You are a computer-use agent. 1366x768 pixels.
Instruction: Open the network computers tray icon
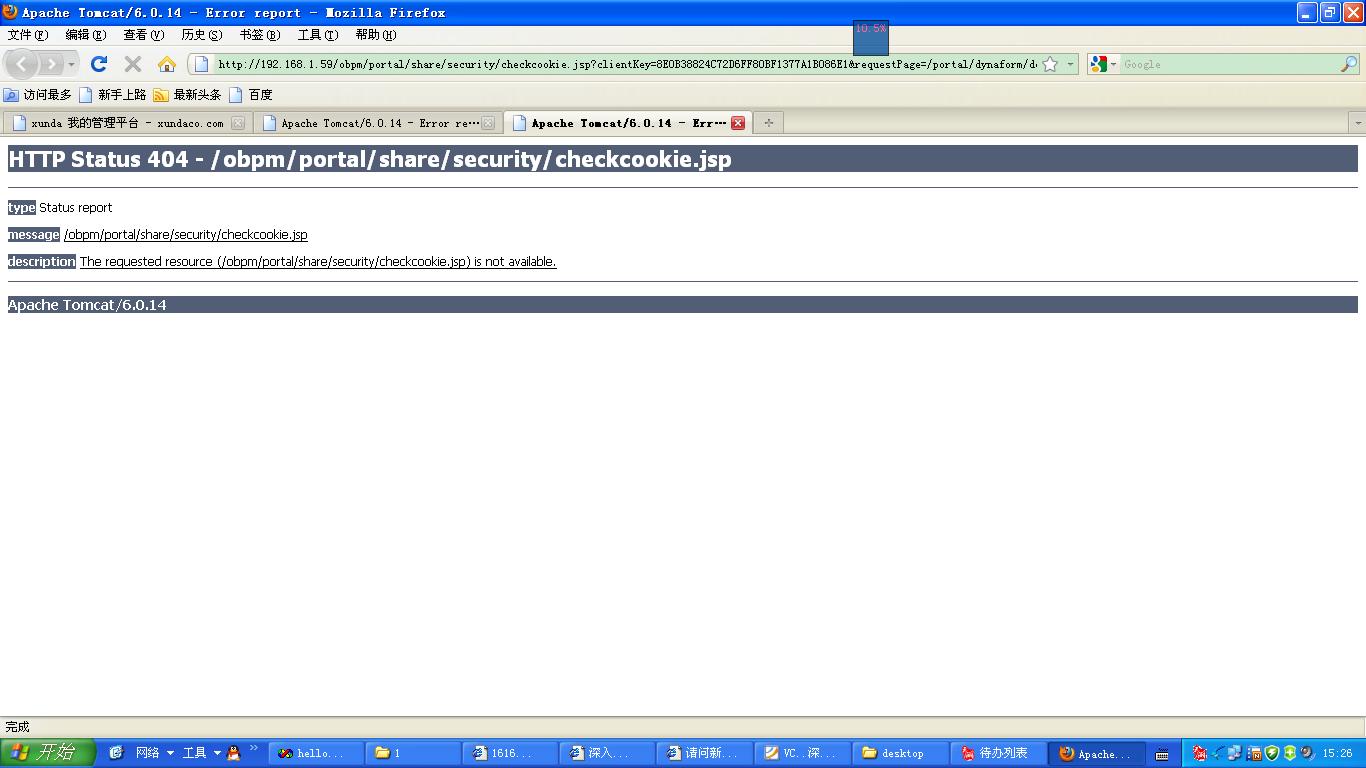(x=1235, y=753)
